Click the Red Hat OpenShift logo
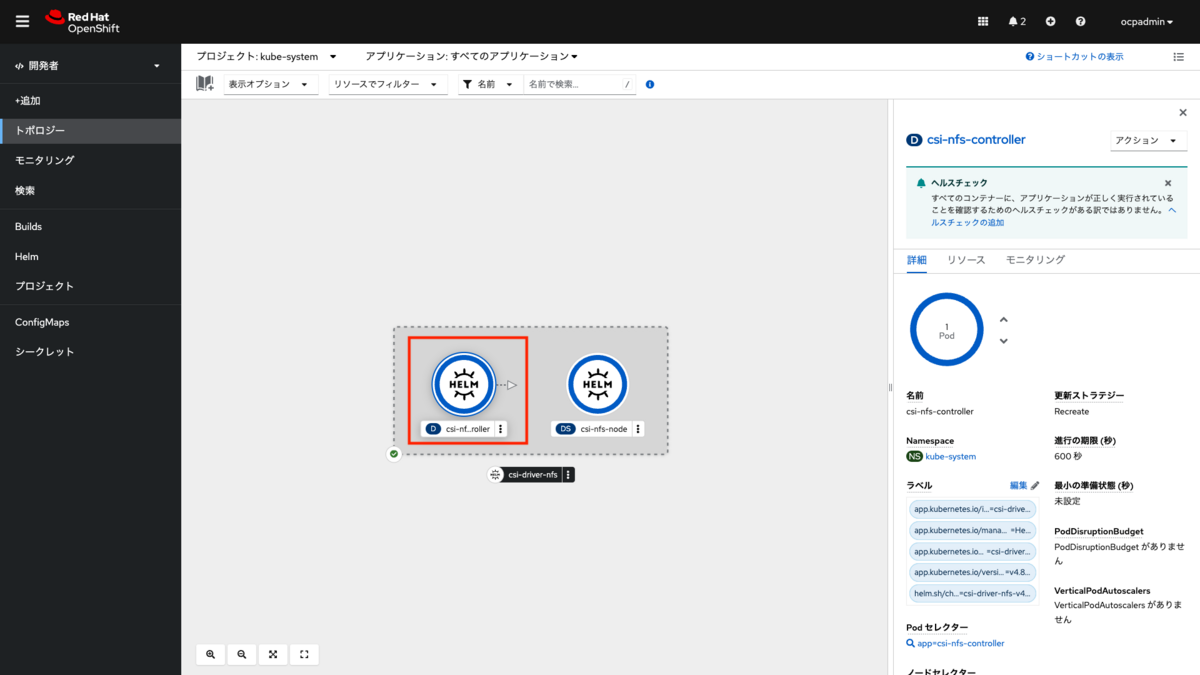The height and width of the screenshot is (675, 1200). (x=82, y=21)
